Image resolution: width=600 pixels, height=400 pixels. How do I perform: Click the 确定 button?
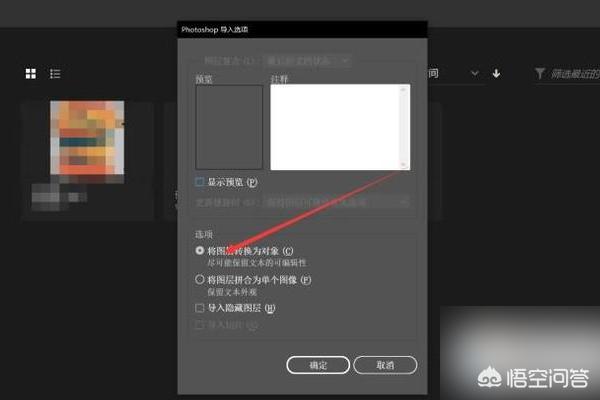pyautogui.click(x=317, y=365)
